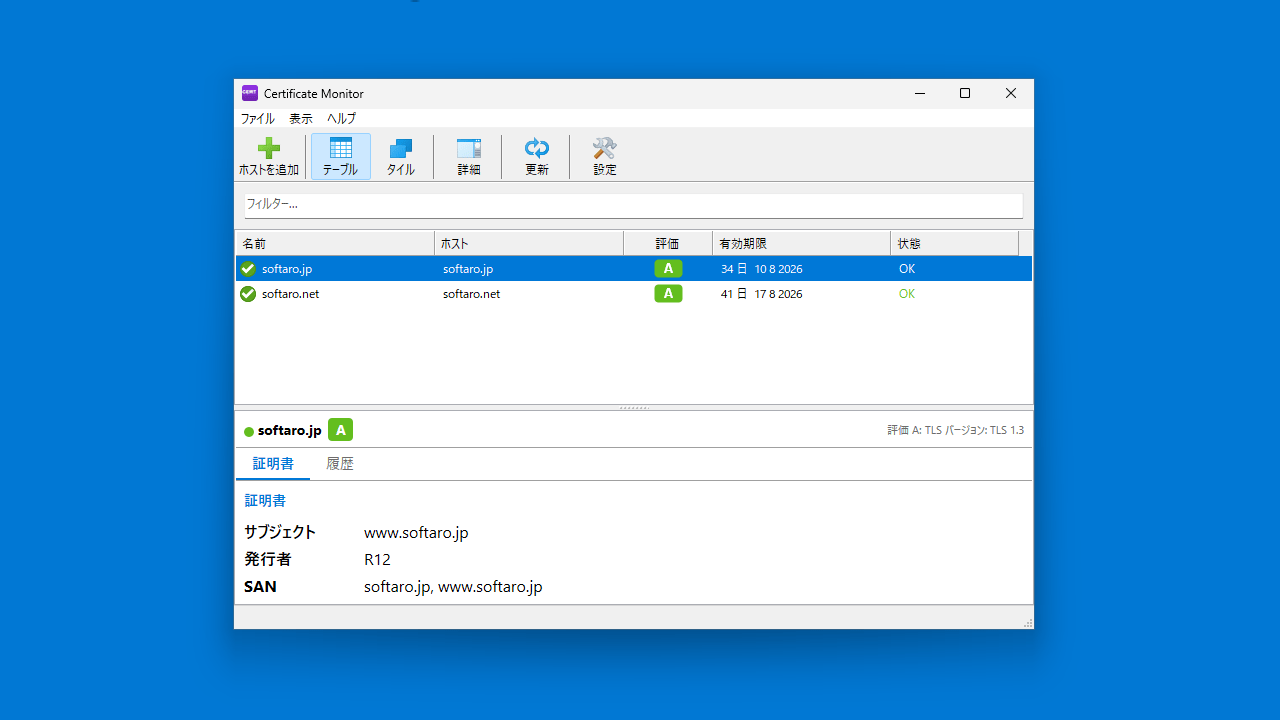Click the A grade badge in softaro.net row

668,293
